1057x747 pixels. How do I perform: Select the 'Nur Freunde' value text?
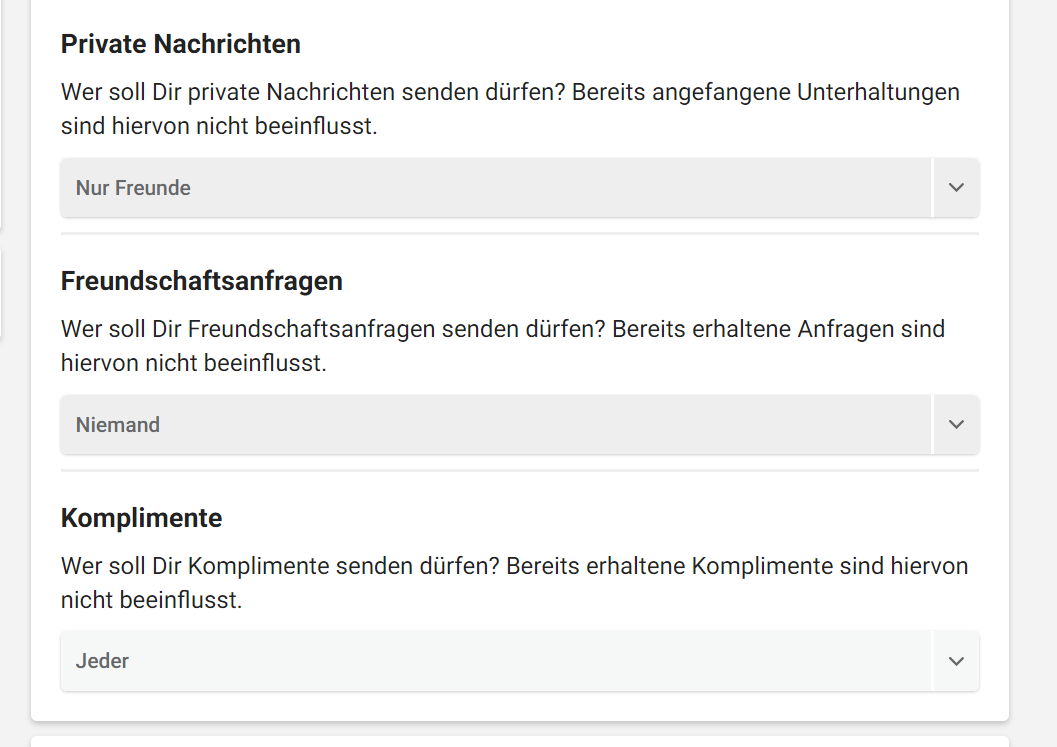click(x=133, y=187)
